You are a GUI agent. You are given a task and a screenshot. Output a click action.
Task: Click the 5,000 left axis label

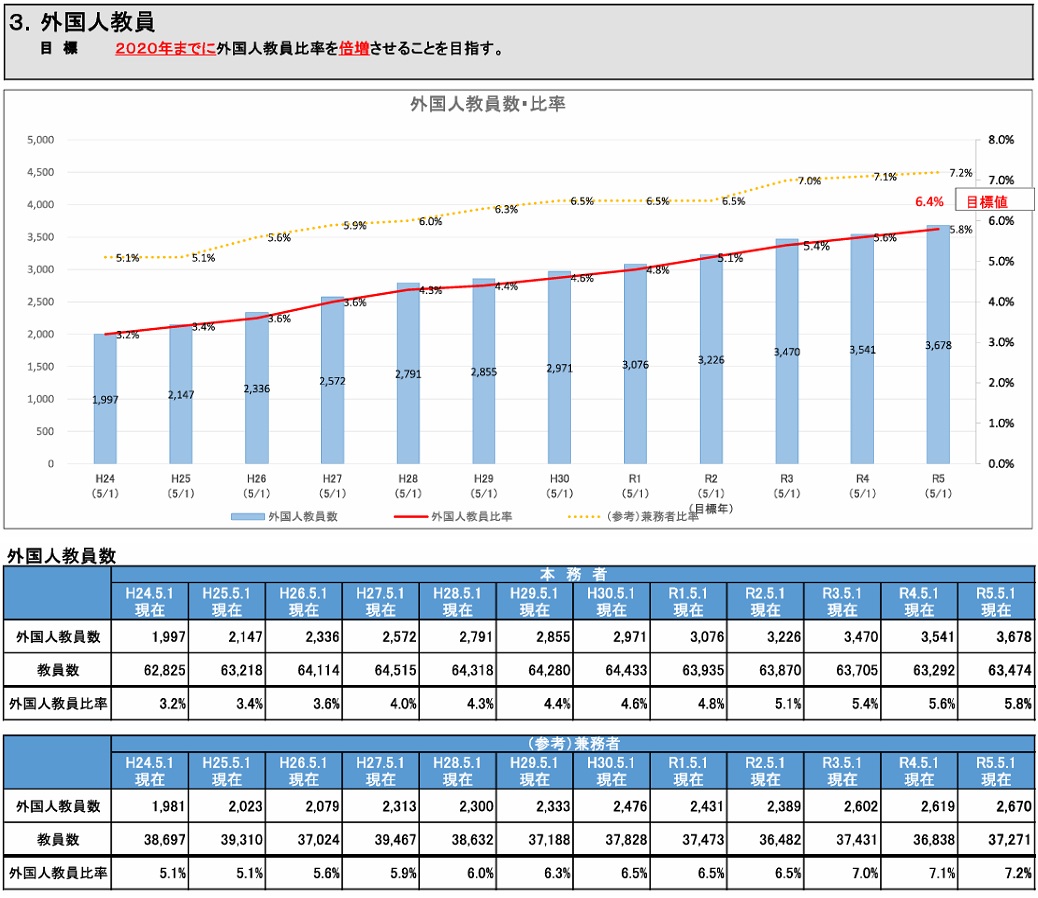pos(40,140)
